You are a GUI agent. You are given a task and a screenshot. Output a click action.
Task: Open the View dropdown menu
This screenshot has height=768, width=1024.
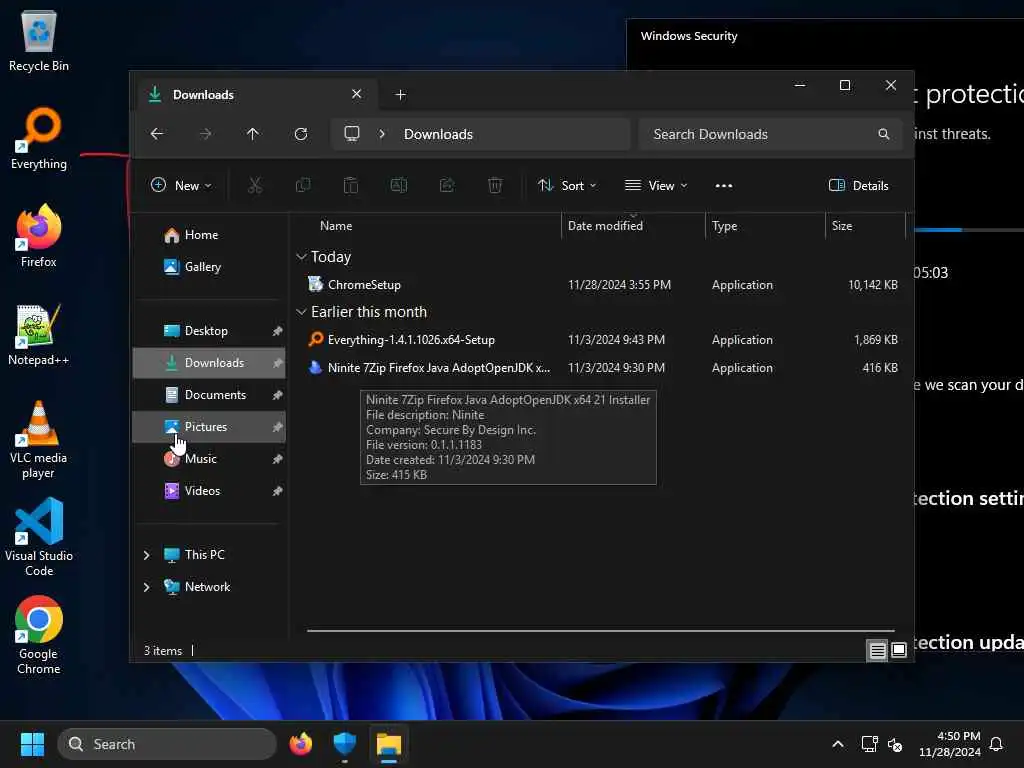coord(656,185)
